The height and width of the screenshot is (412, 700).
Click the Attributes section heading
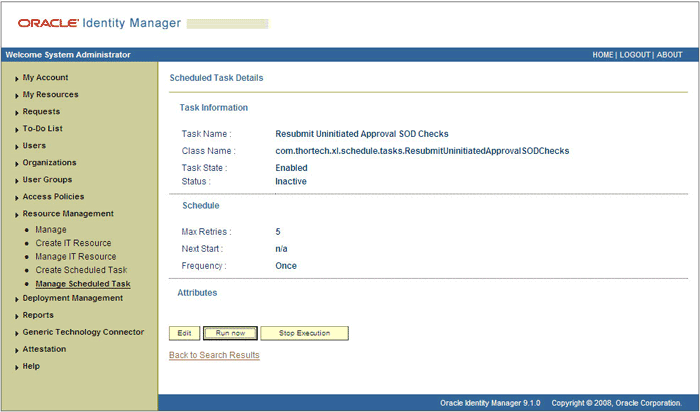(197, 293)
